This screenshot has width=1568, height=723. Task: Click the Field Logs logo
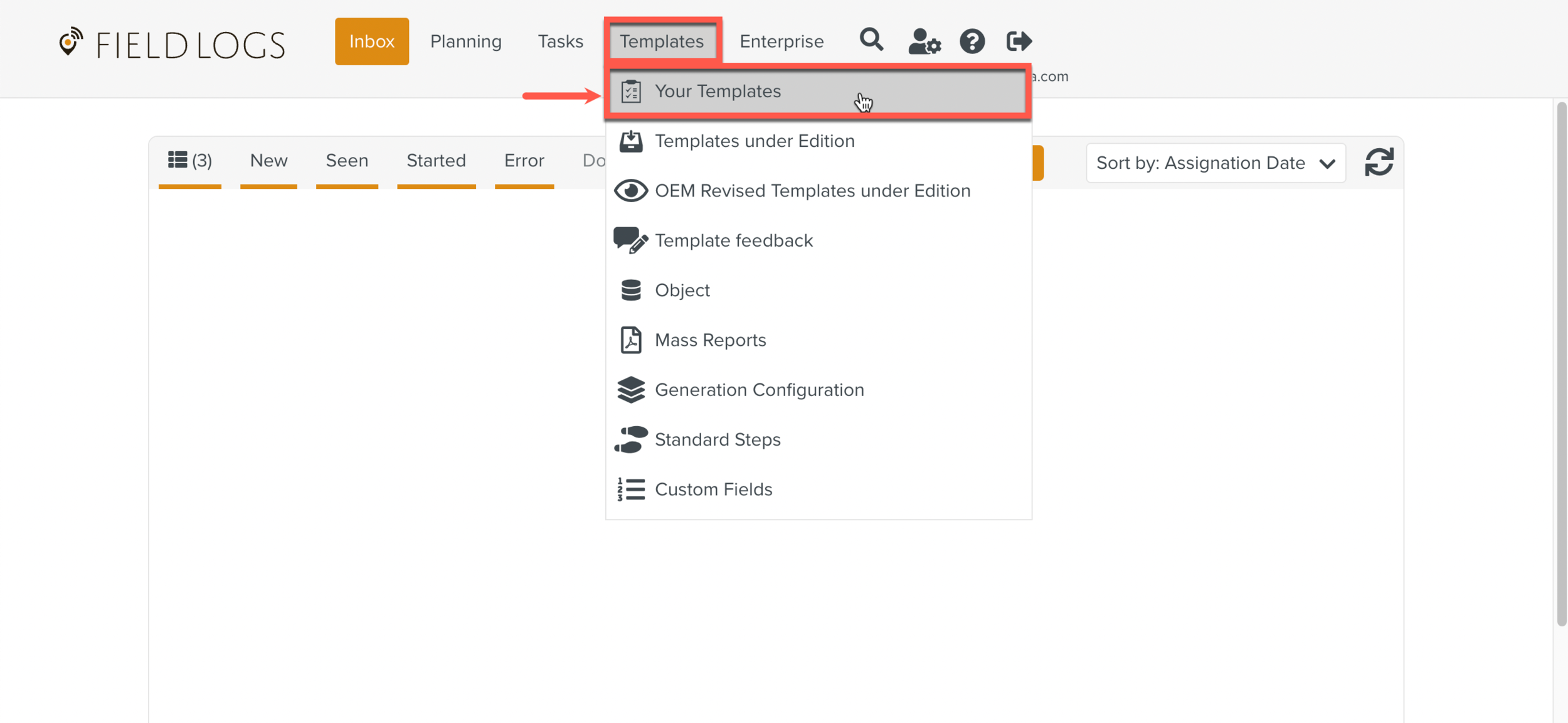[x=172, y=44]
